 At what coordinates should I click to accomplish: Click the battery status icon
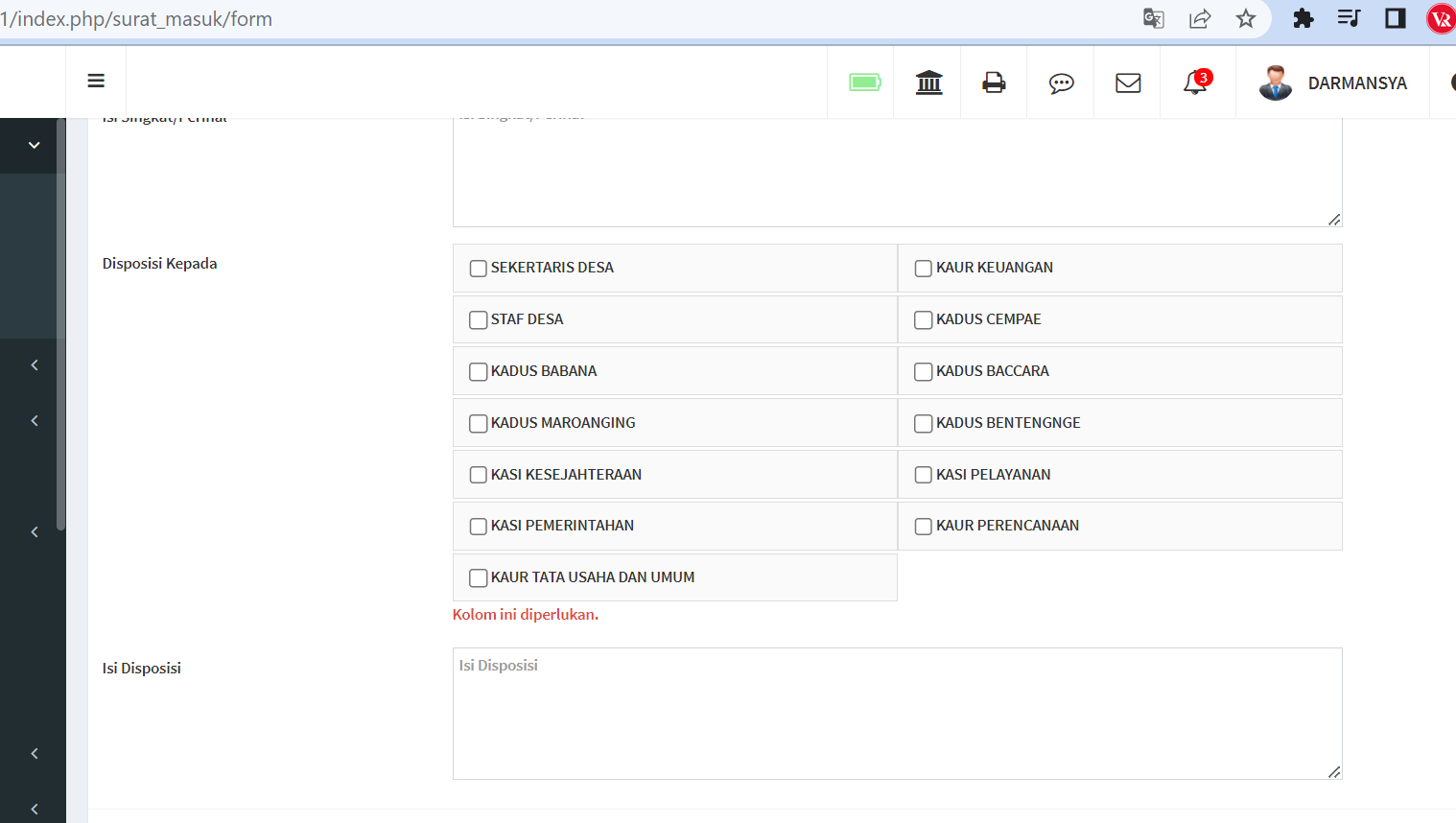(x=861, y=83)
